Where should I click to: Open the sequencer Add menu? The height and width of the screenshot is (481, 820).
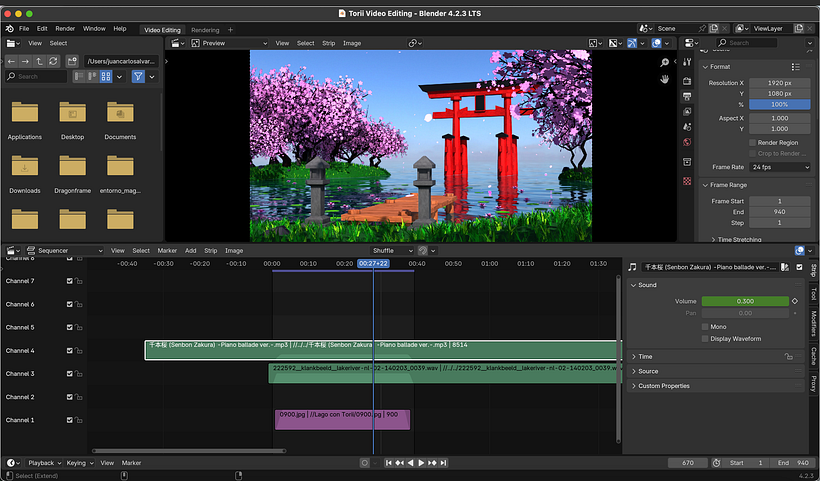[190, 251]
